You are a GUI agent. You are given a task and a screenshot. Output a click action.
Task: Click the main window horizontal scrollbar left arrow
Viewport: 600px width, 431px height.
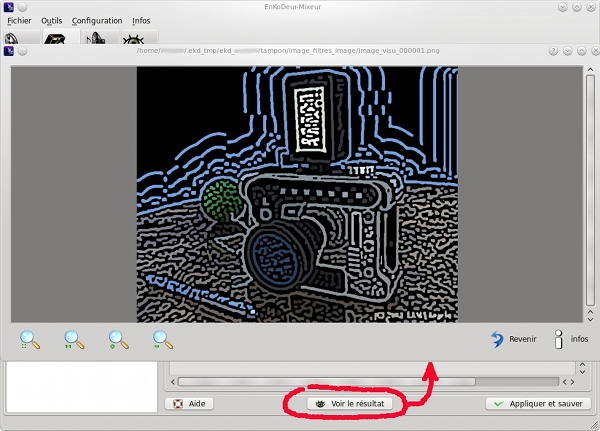coord(173,382)
